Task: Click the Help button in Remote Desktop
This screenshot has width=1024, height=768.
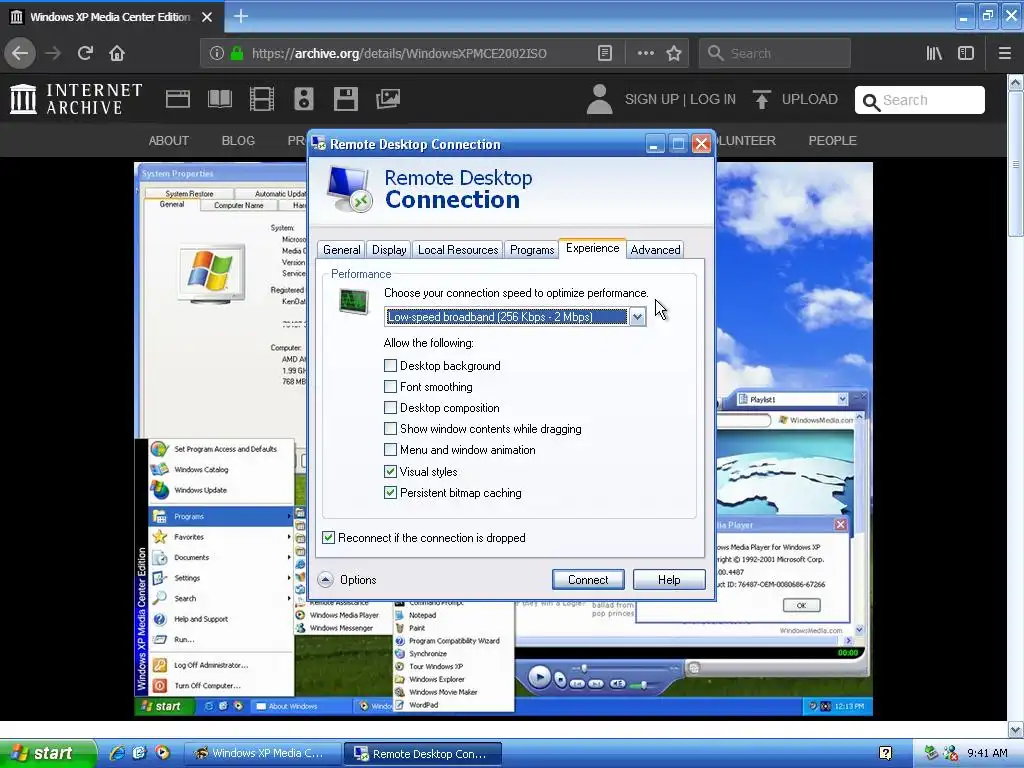Action: tap(669, 579)
